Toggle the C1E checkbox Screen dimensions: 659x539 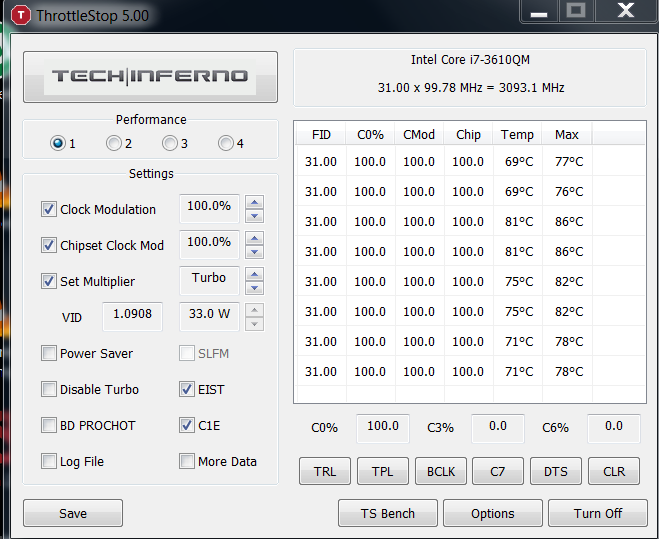tap(187, 425)
